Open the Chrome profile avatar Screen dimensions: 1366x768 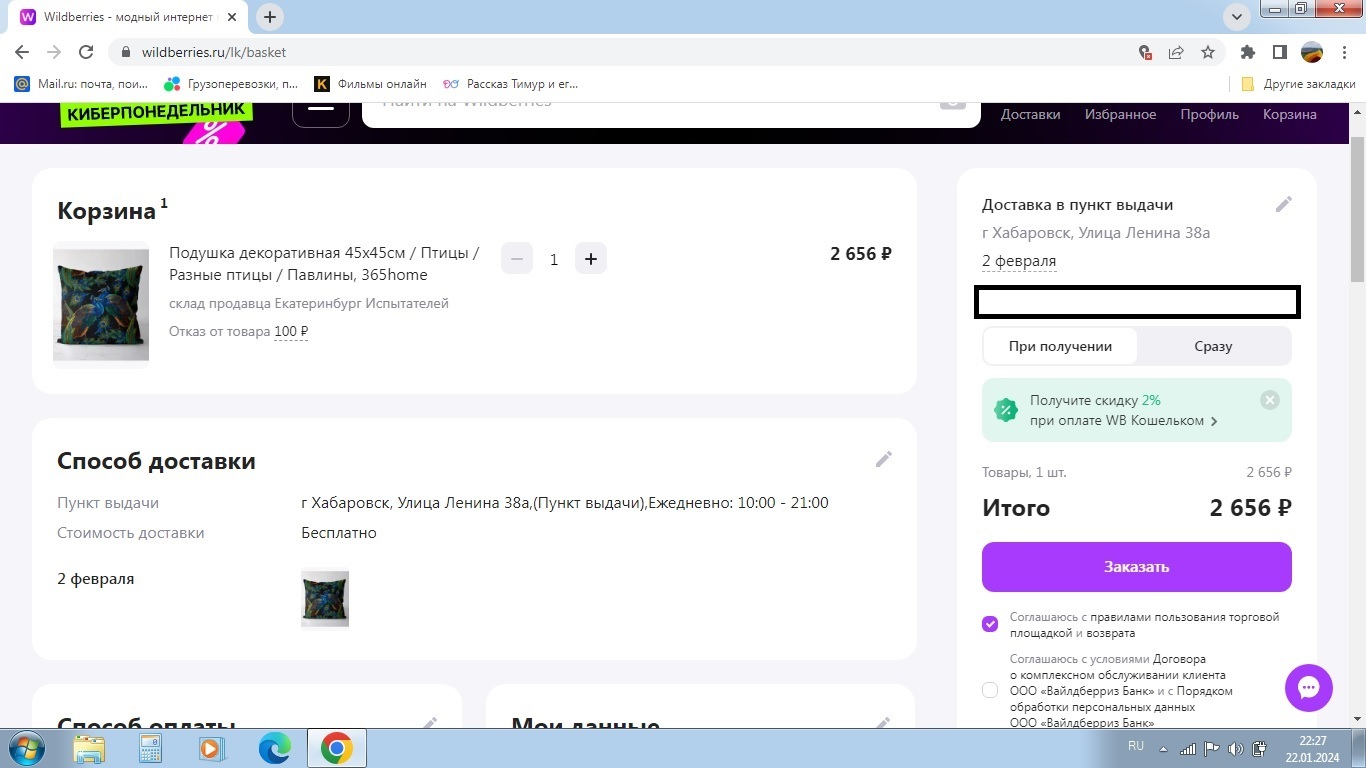click(x=1311, y=52)
